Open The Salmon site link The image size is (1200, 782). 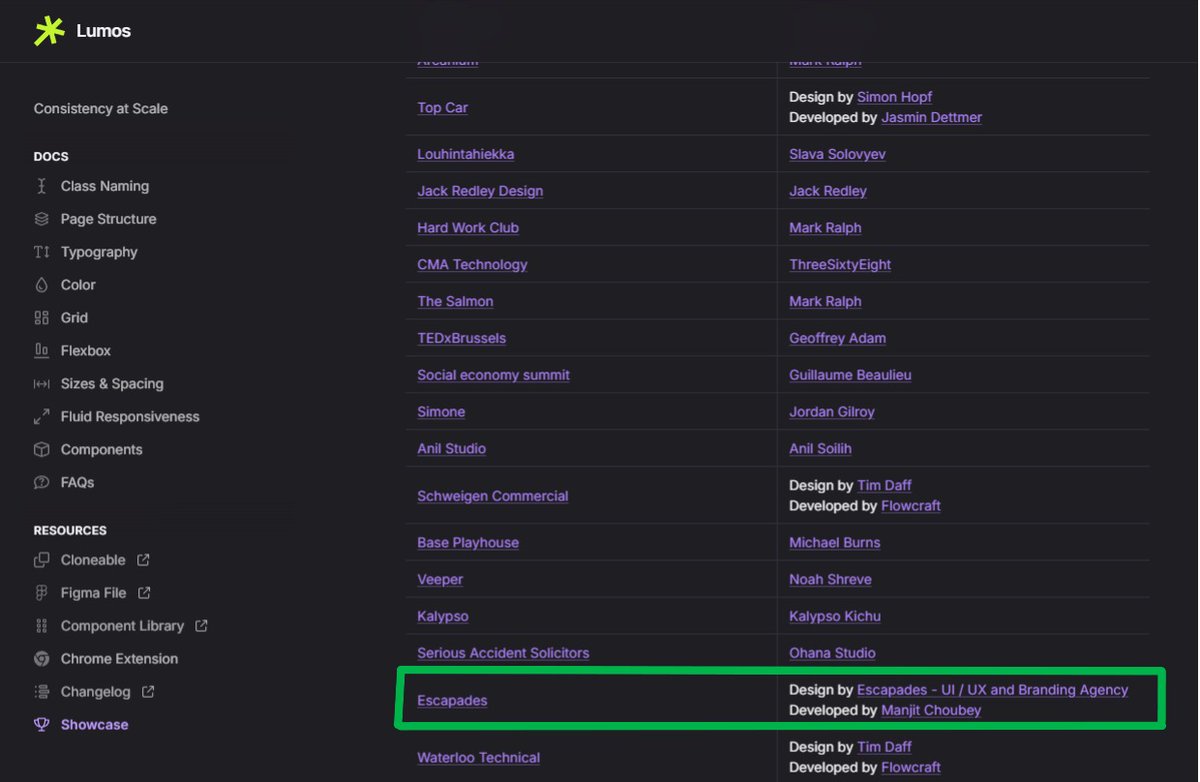point(456,302)
